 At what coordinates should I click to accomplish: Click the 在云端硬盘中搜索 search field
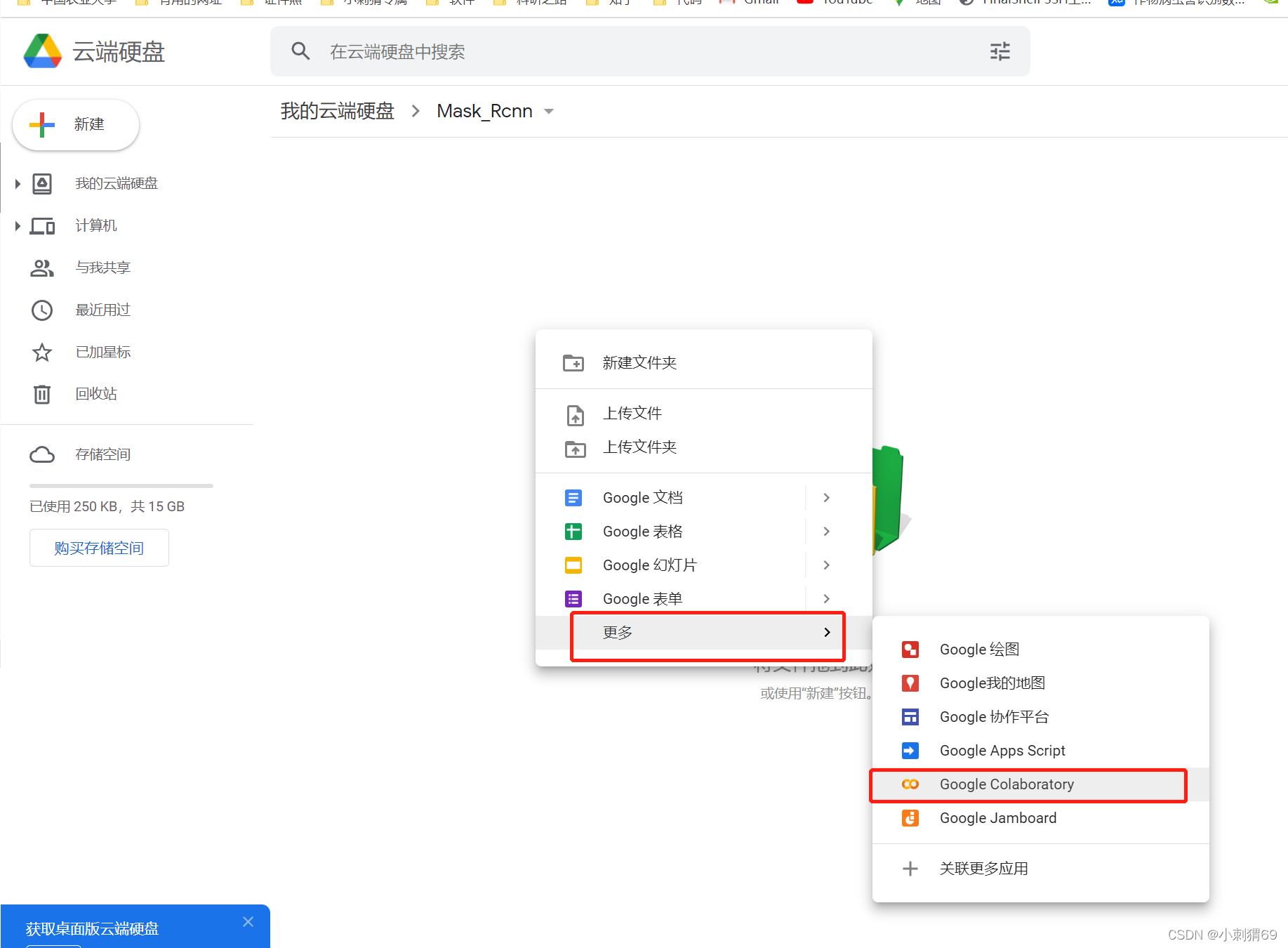coord(650,51)
